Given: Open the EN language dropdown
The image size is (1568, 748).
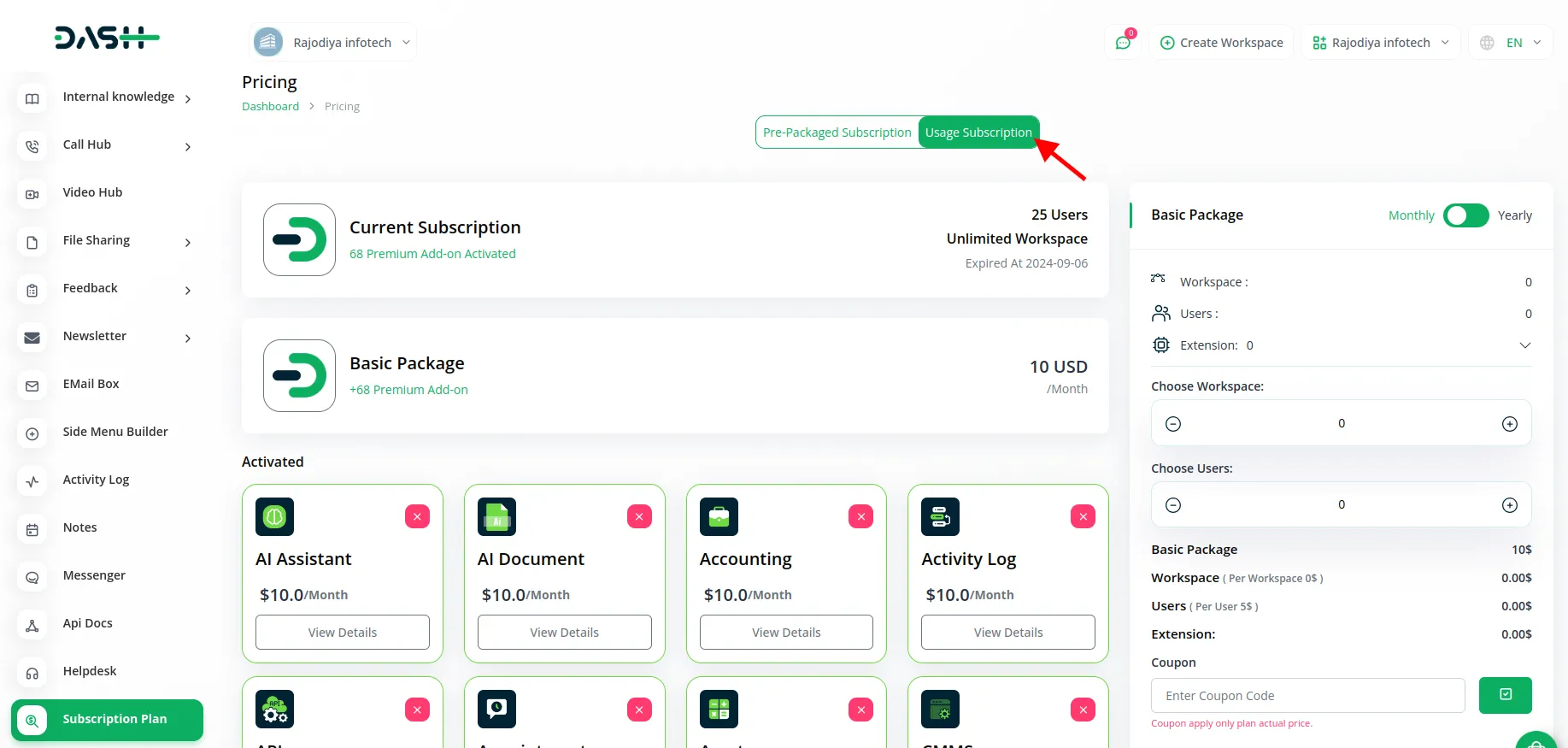Looking at the screenshot, I should click(x=1511, y=43).
